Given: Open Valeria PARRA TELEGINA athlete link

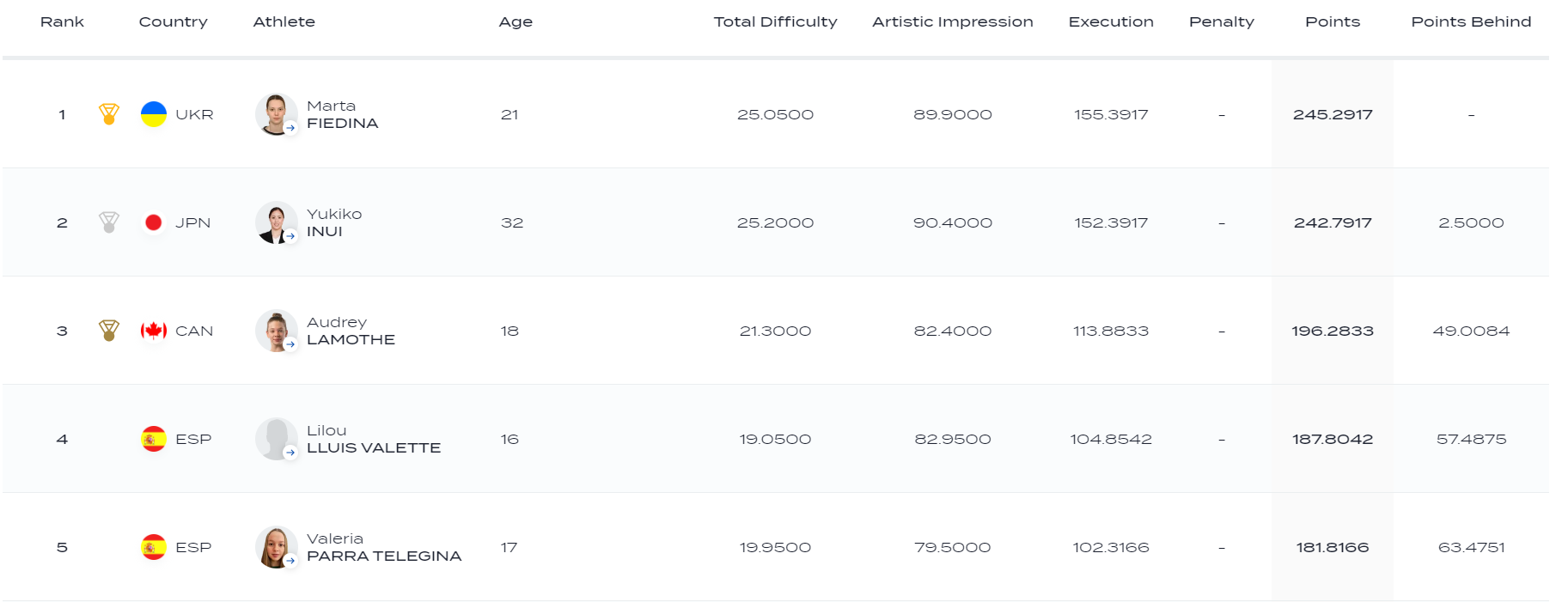Looking at the screenshot, I should point(384,547).
